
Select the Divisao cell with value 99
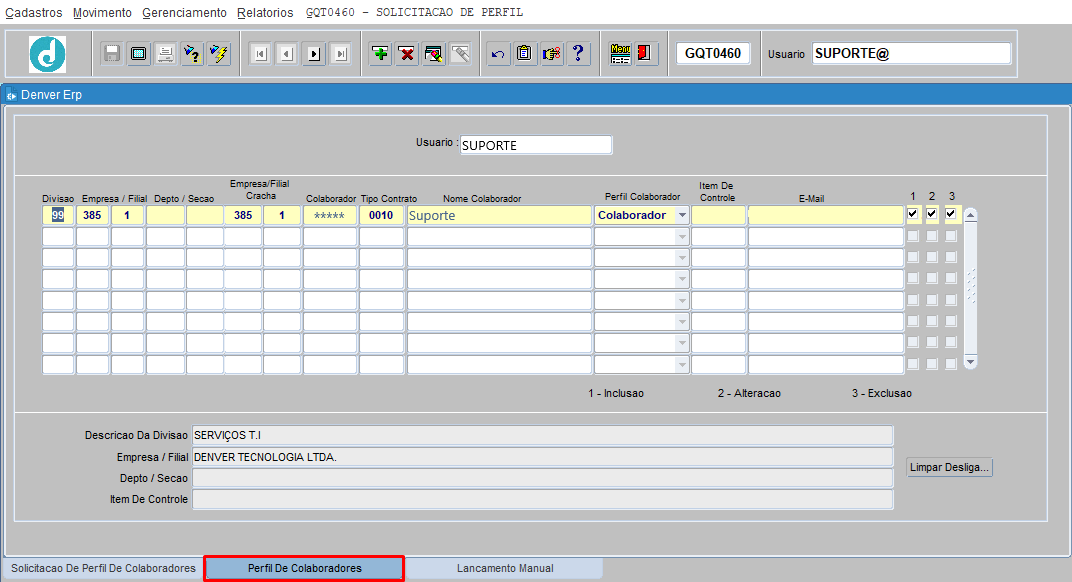coord(58,215)
